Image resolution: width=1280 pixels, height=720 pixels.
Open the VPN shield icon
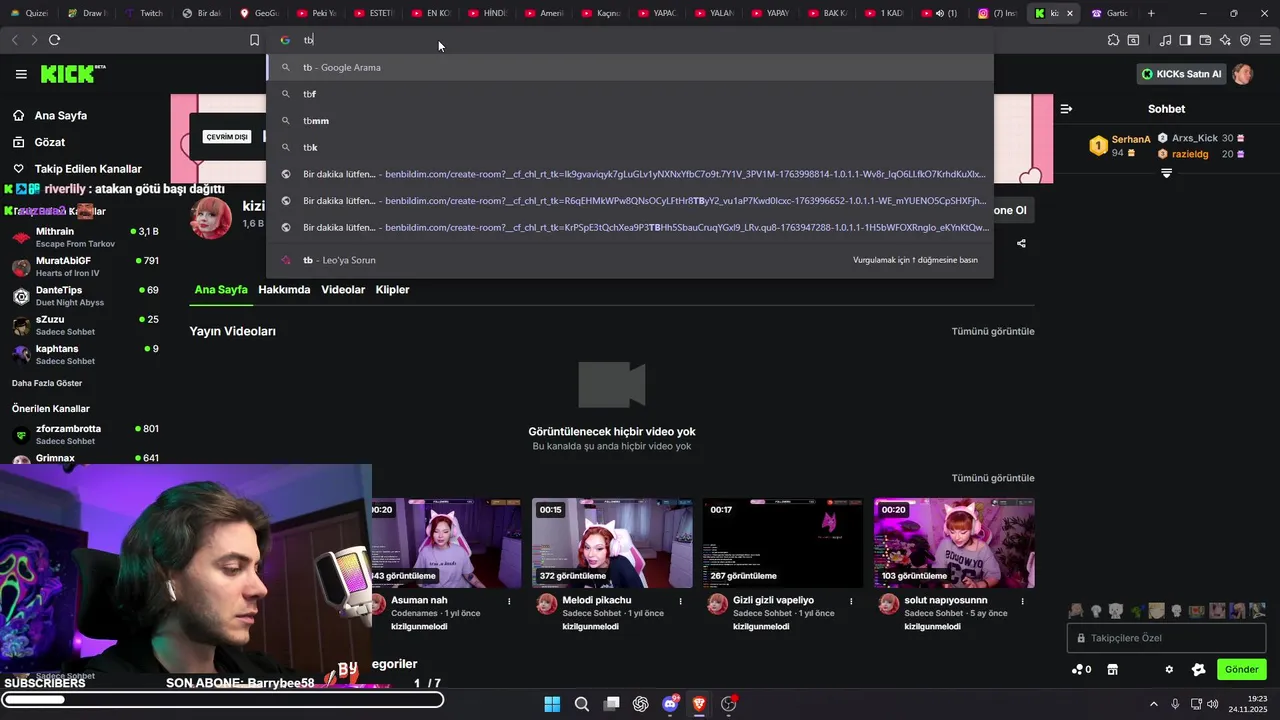click(1245, 40)
